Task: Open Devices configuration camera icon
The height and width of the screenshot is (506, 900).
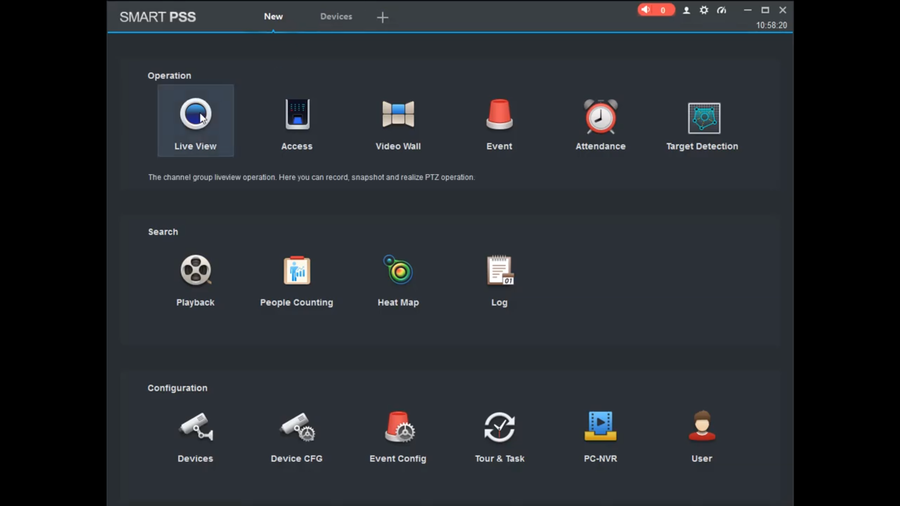Action: [196, 427]
